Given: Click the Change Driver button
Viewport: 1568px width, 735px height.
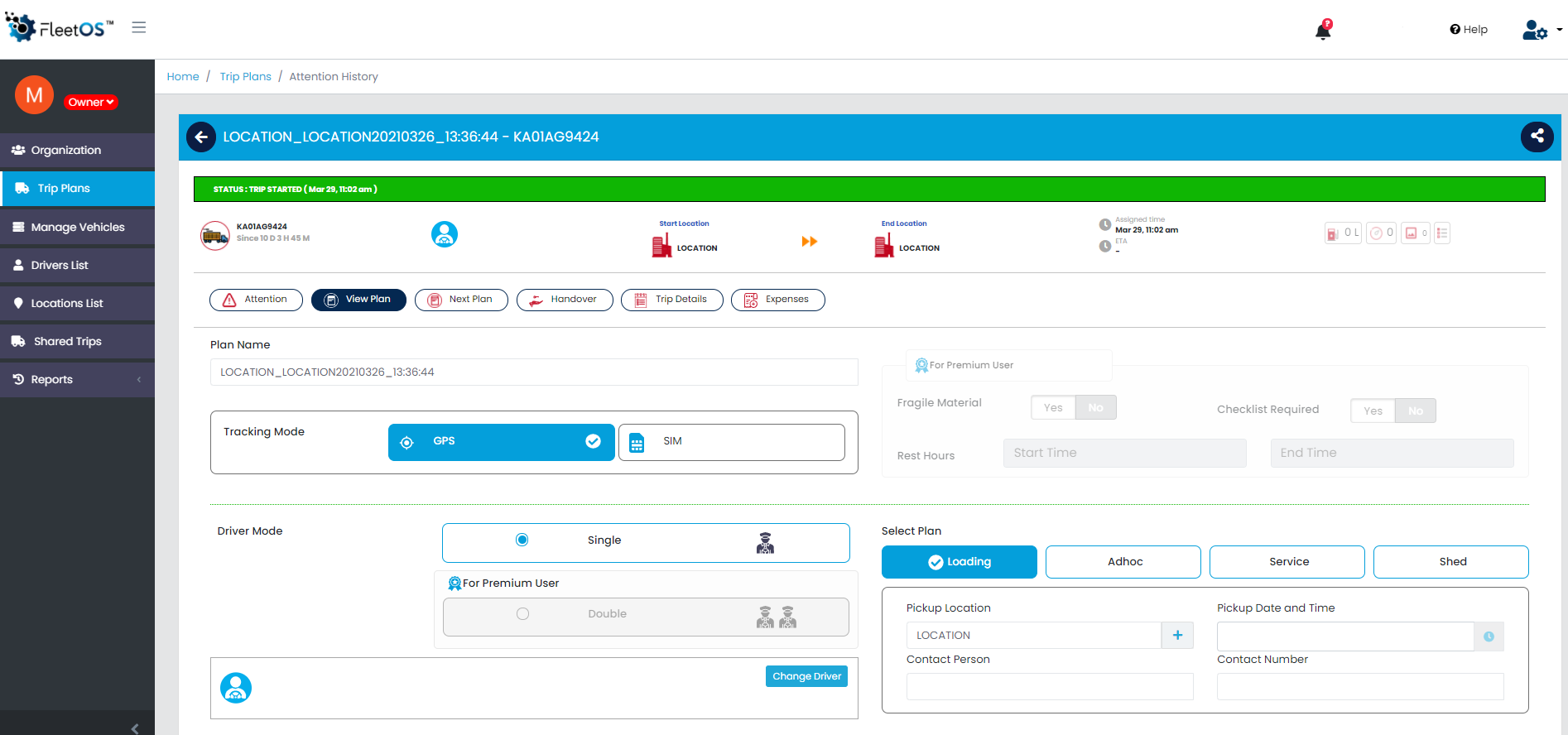Looking at the screenshot, I should [806, 676].
